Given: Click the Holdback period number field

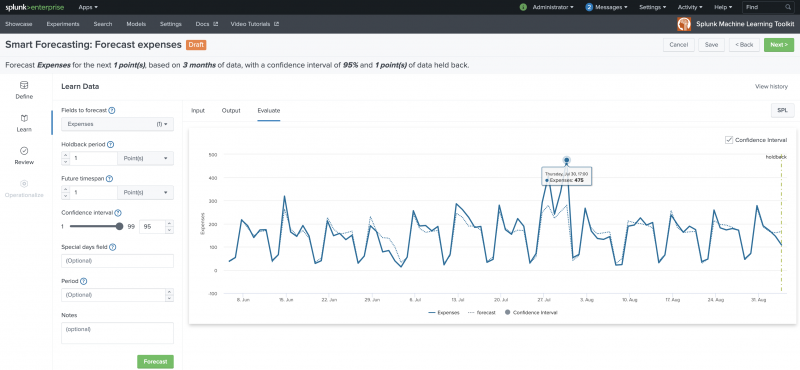Looking at the screenshot, I should 93,158.
